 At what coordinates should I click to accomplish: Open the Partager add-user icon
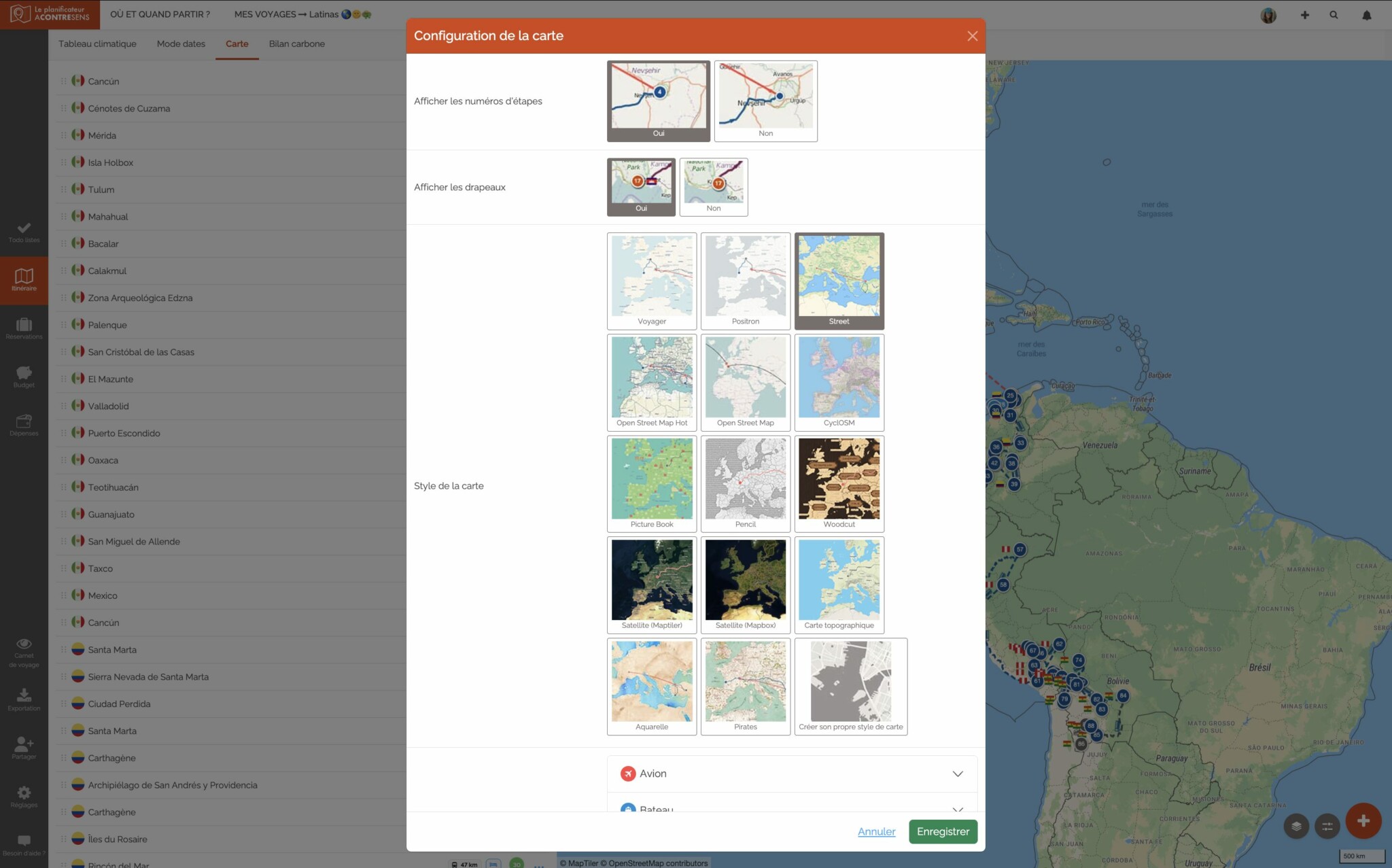24,748
